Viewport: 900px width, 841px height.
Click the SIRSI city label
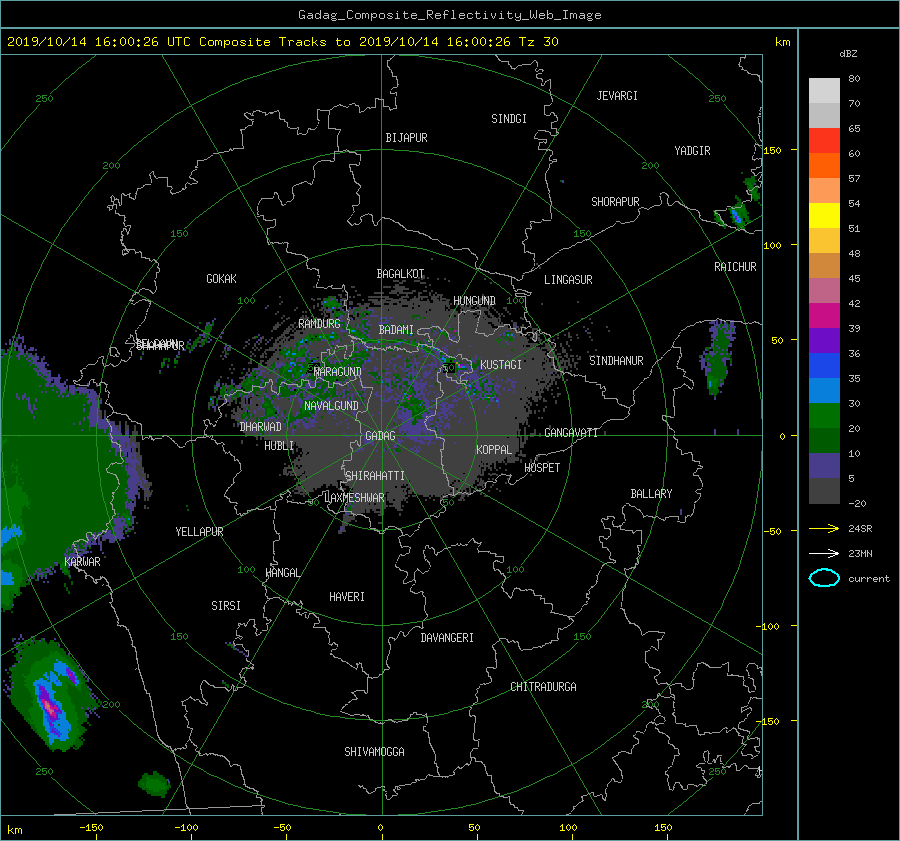[226, 606]
